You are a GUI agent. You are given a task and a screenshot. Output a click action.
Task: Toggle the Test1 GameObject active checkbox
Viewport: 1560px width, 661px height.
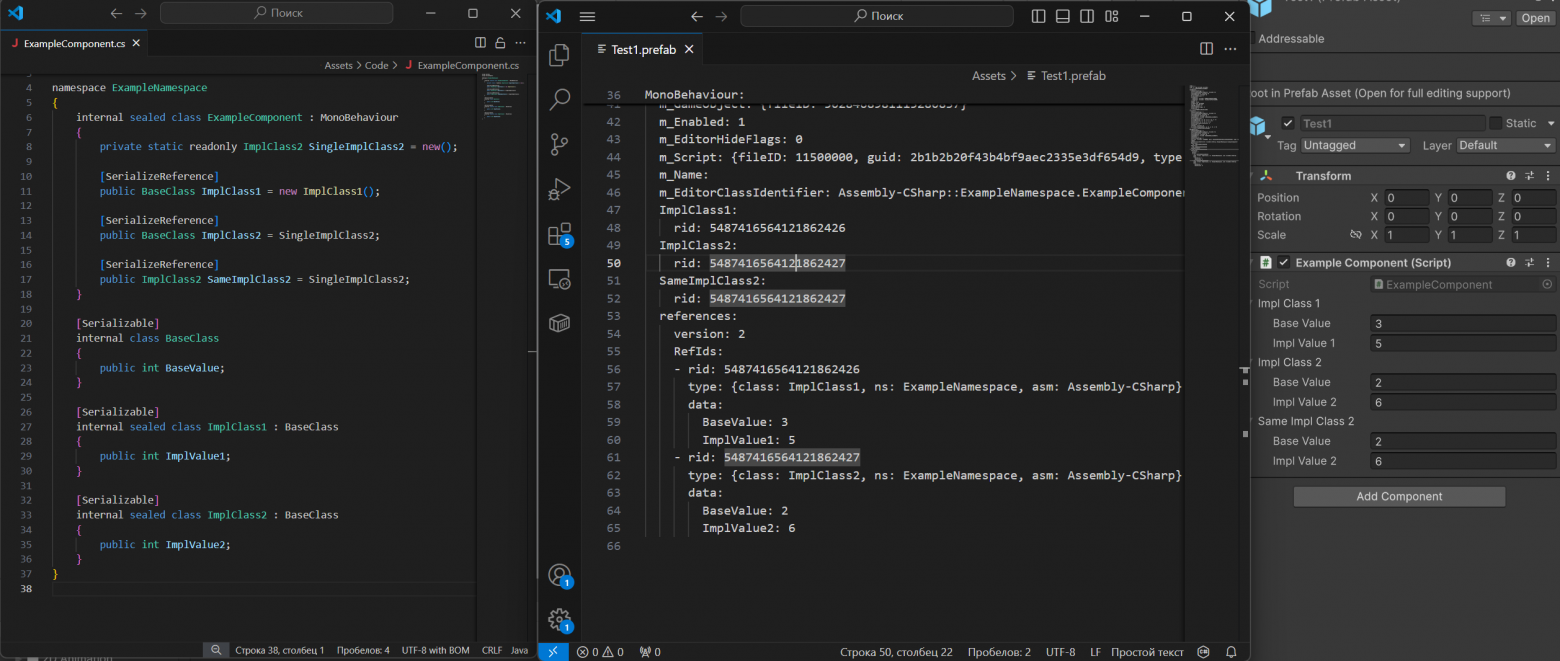coord(1288,123)
